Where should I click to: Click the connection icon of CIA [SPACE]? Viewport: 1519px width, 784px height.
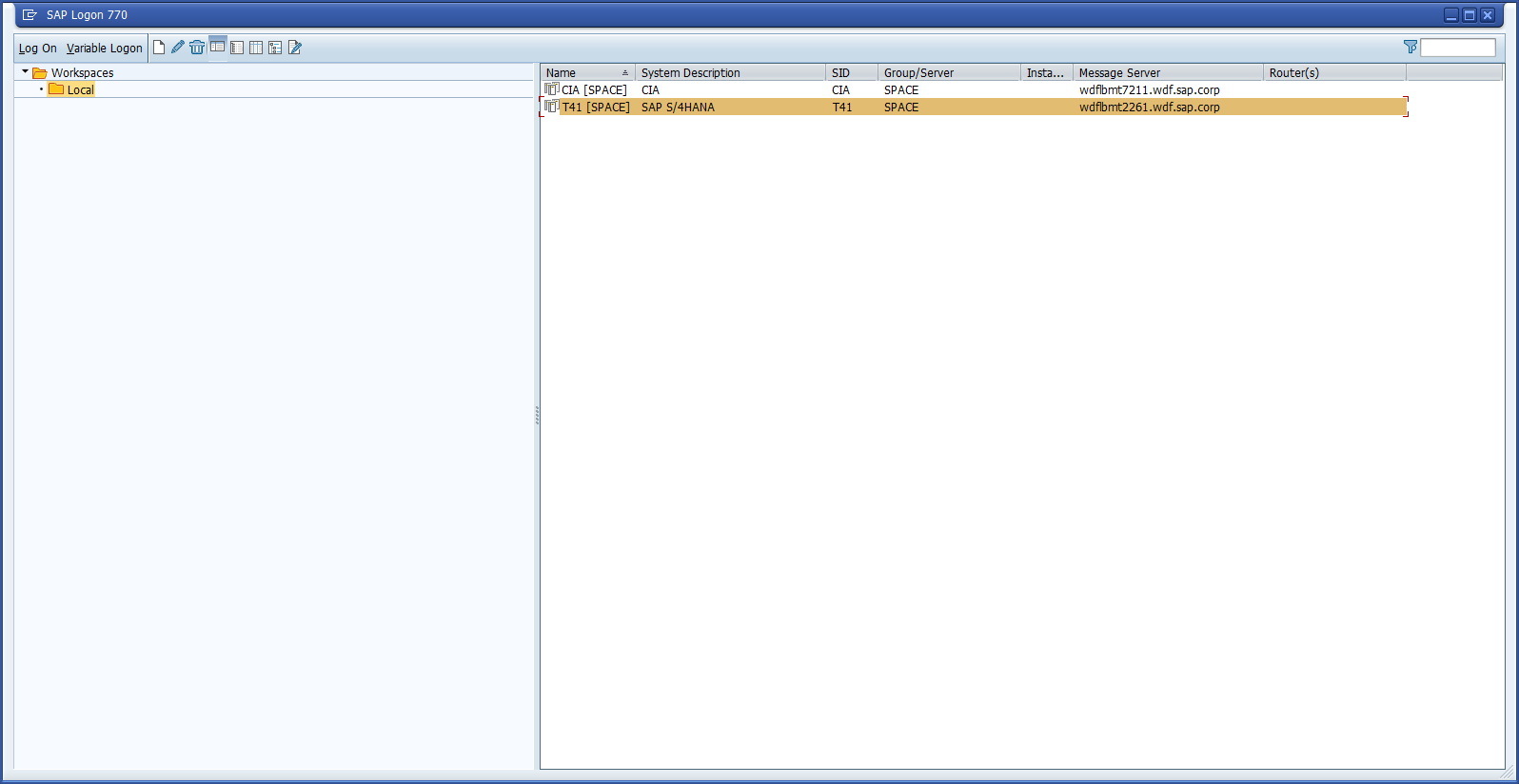coord(551,89)
